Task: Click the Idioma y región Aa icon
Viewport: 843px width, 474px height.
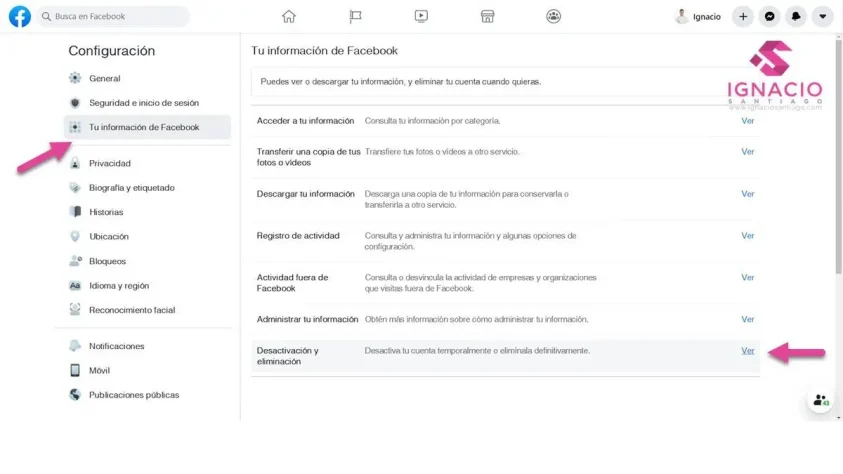Action: pyautogui.click(x=75, y=285)
